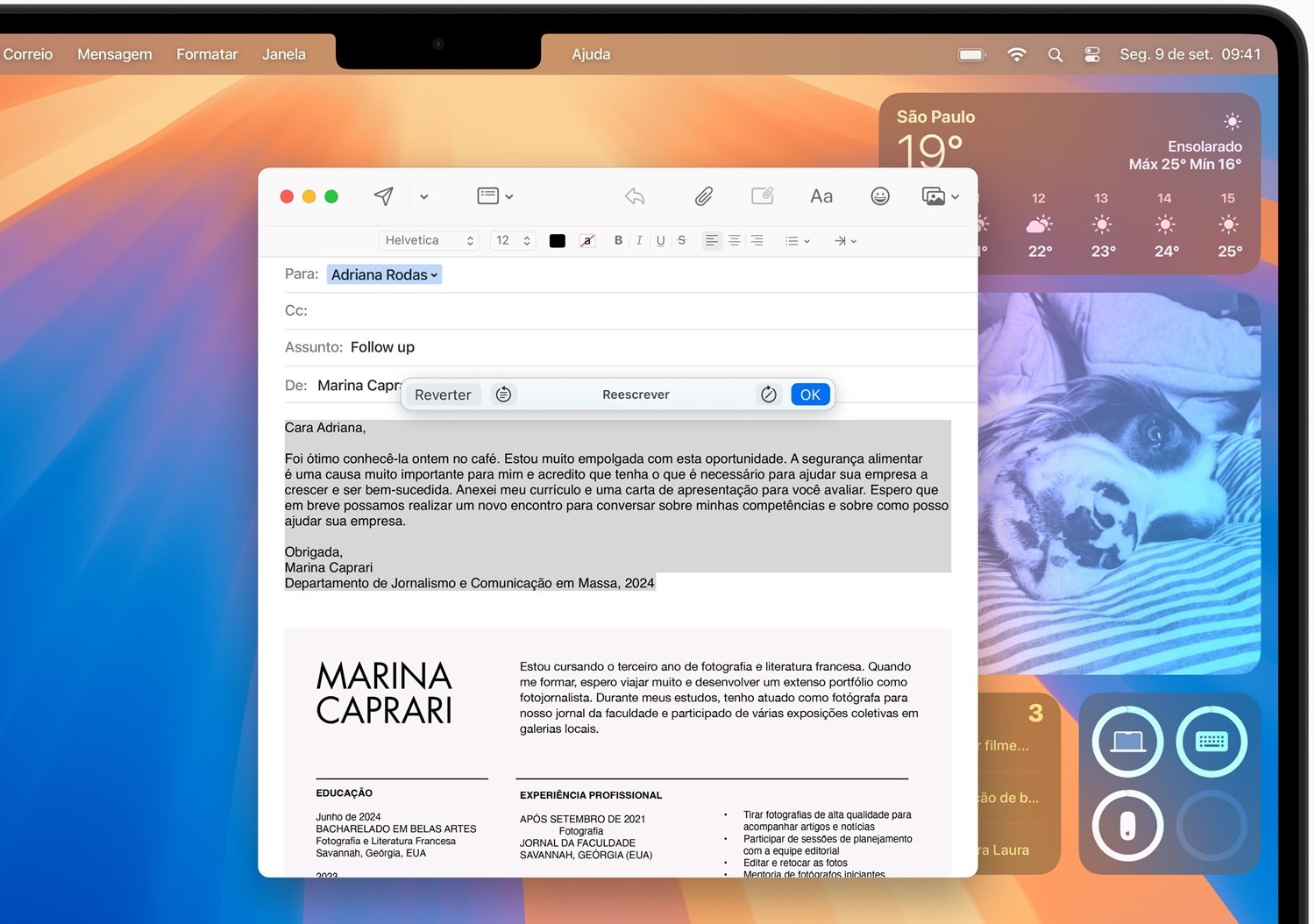Toggle strikethrough formatting
The width and height of the screenshot is (1315, 924).
point(681,240)
